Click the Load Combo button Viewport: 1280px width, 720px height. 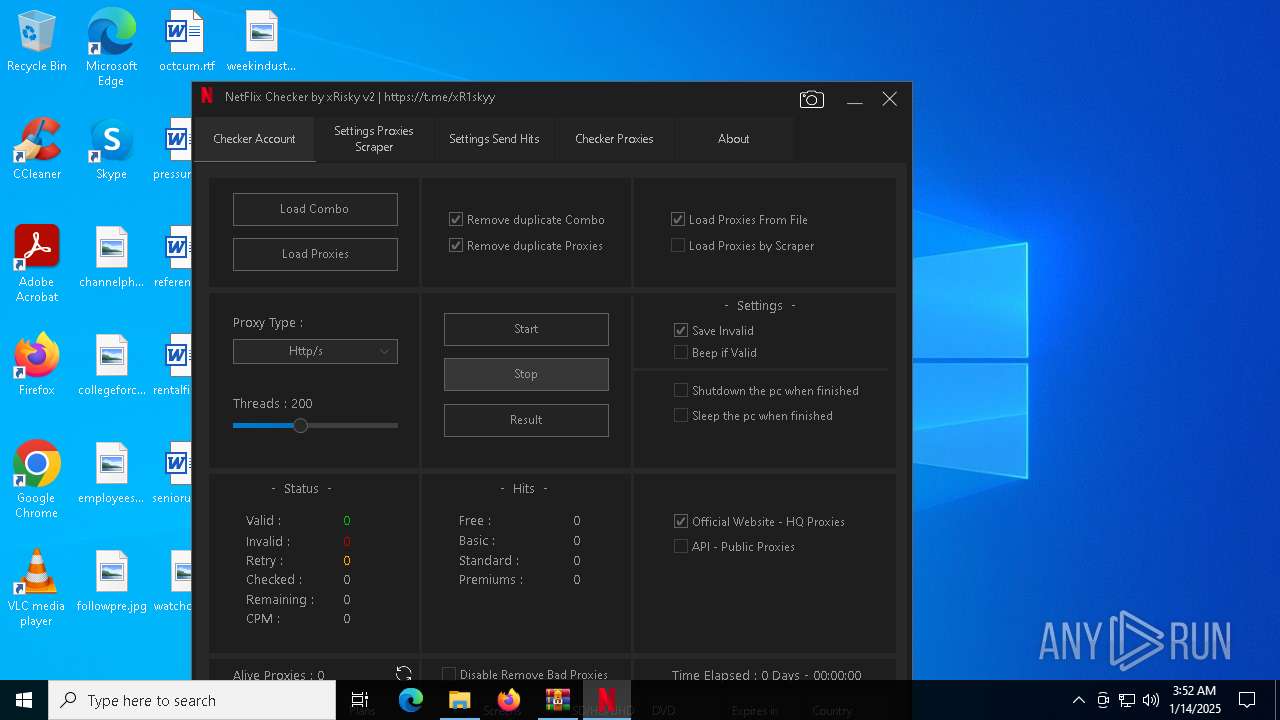pyautogui.click(x=315, y=209)
